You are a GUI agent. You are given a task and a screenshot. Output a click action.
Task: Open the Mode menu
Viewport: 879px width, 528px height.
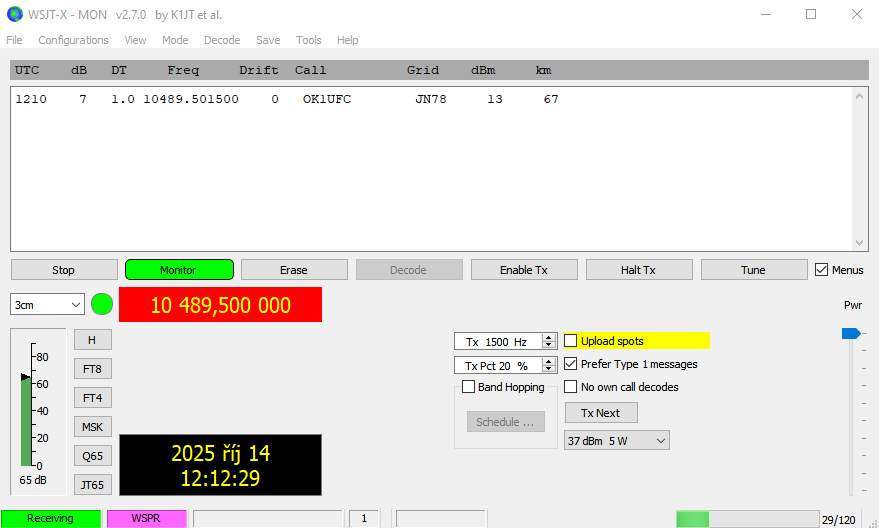tap(175, 40)
